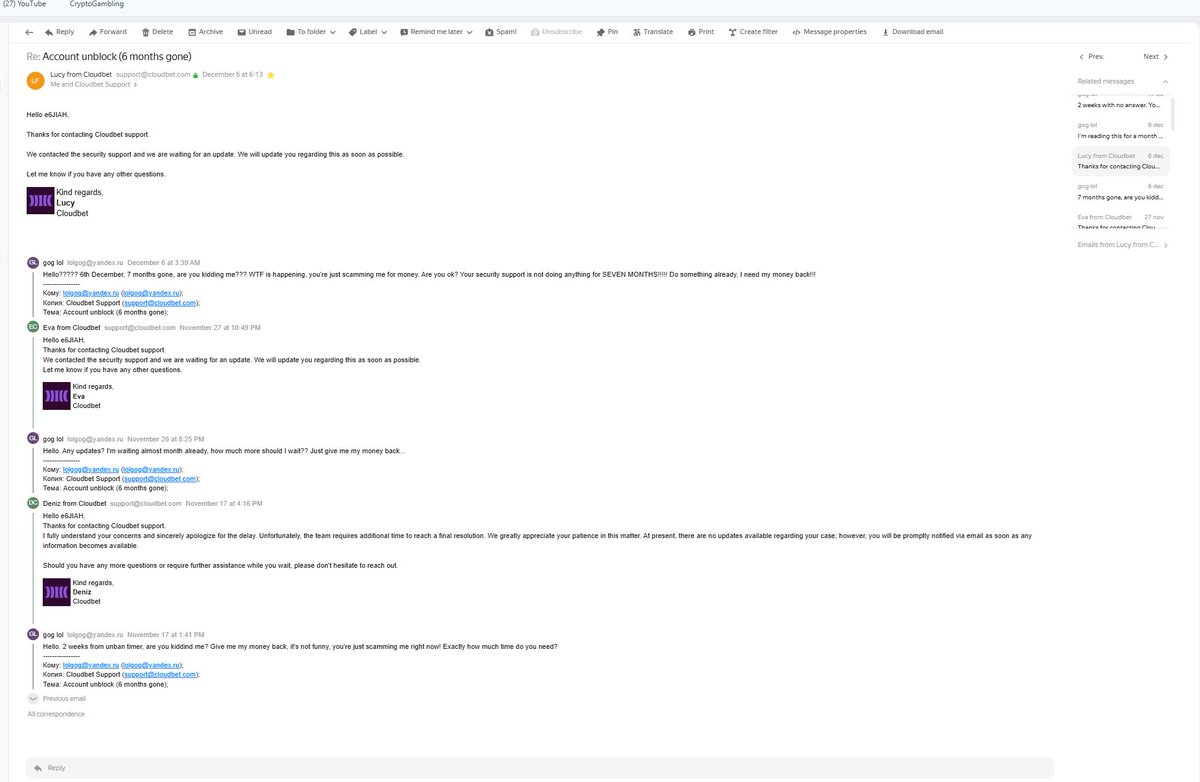Open related message '7 months gone, are you kidd...'
This screenshot has width=1200, height=782.
(x=1120, y=192)
